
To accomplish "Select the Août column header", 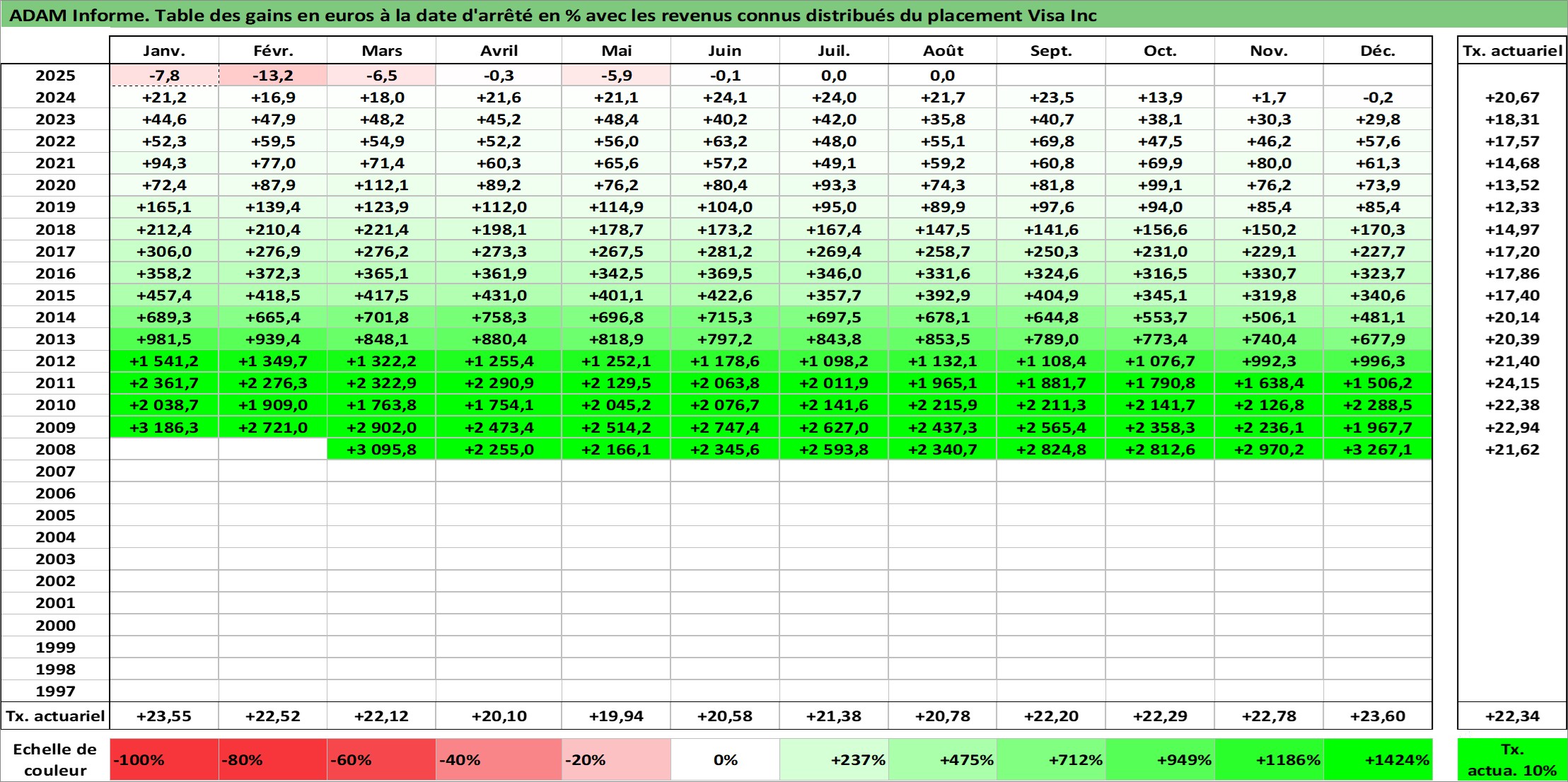I will pos(943,51).
